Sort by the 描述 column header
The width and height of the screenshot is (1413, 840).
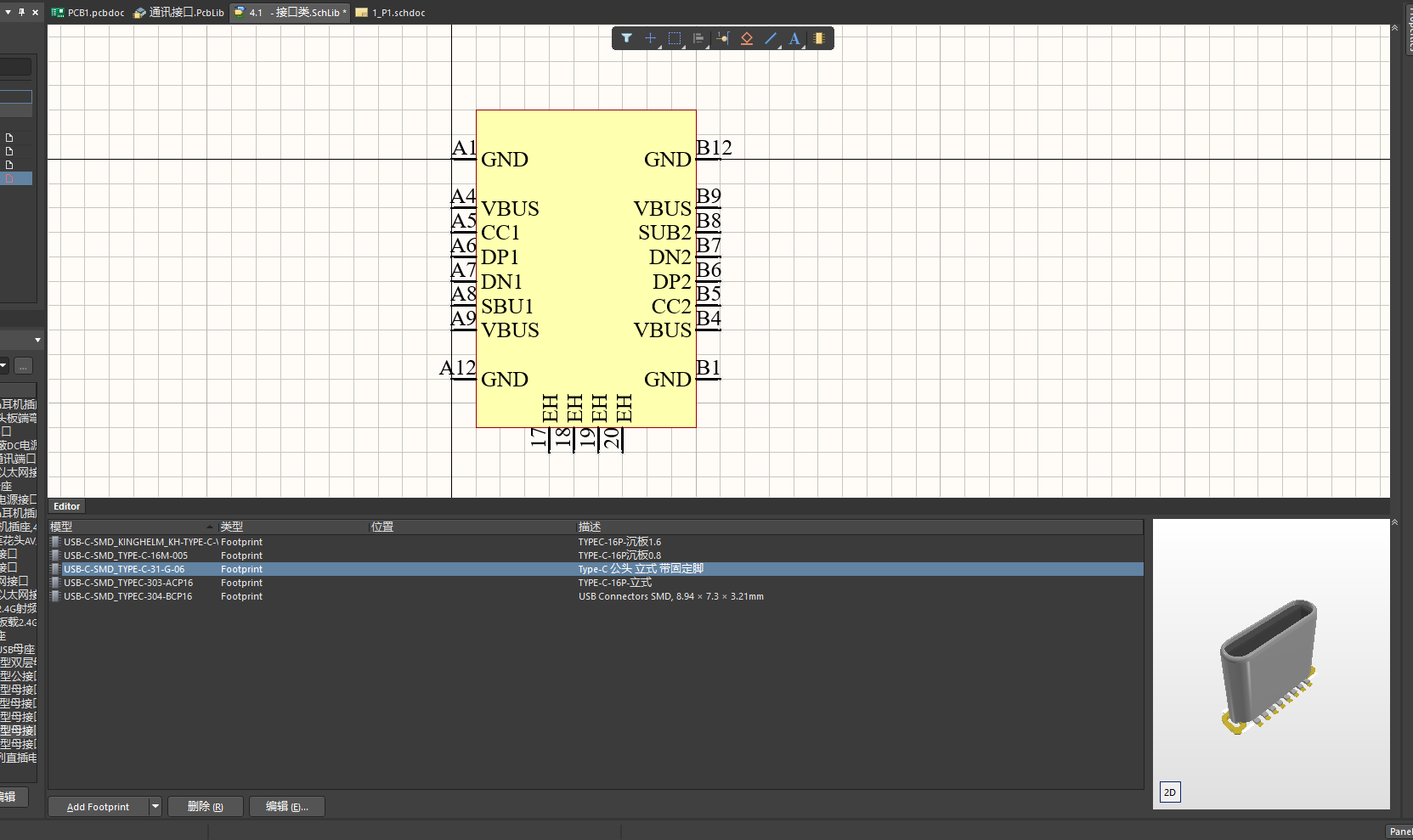pos(860,527)
